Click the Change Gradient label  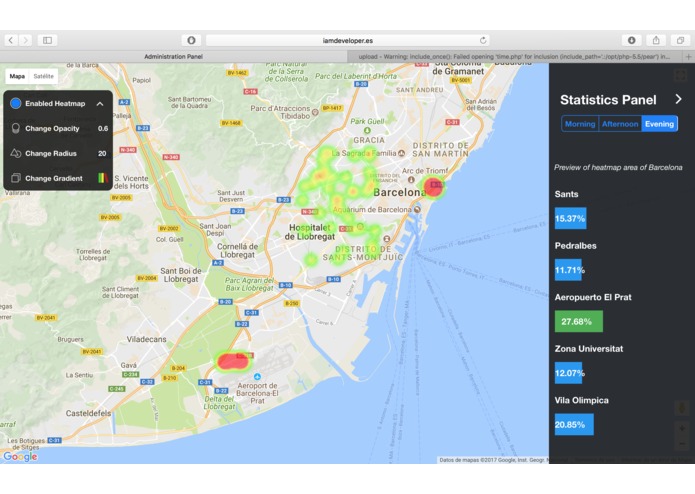[54, 178]
